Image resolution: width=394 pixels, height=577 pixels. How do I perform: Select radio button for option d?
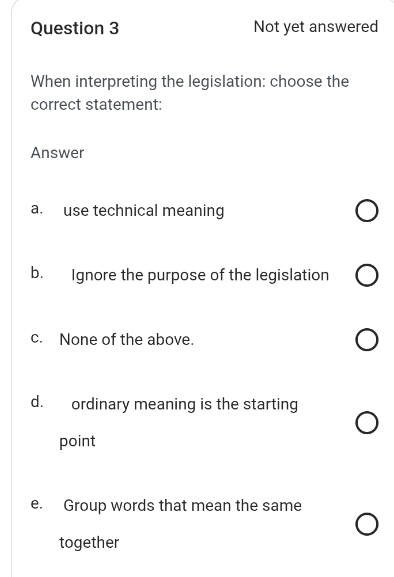pos(367,423)
